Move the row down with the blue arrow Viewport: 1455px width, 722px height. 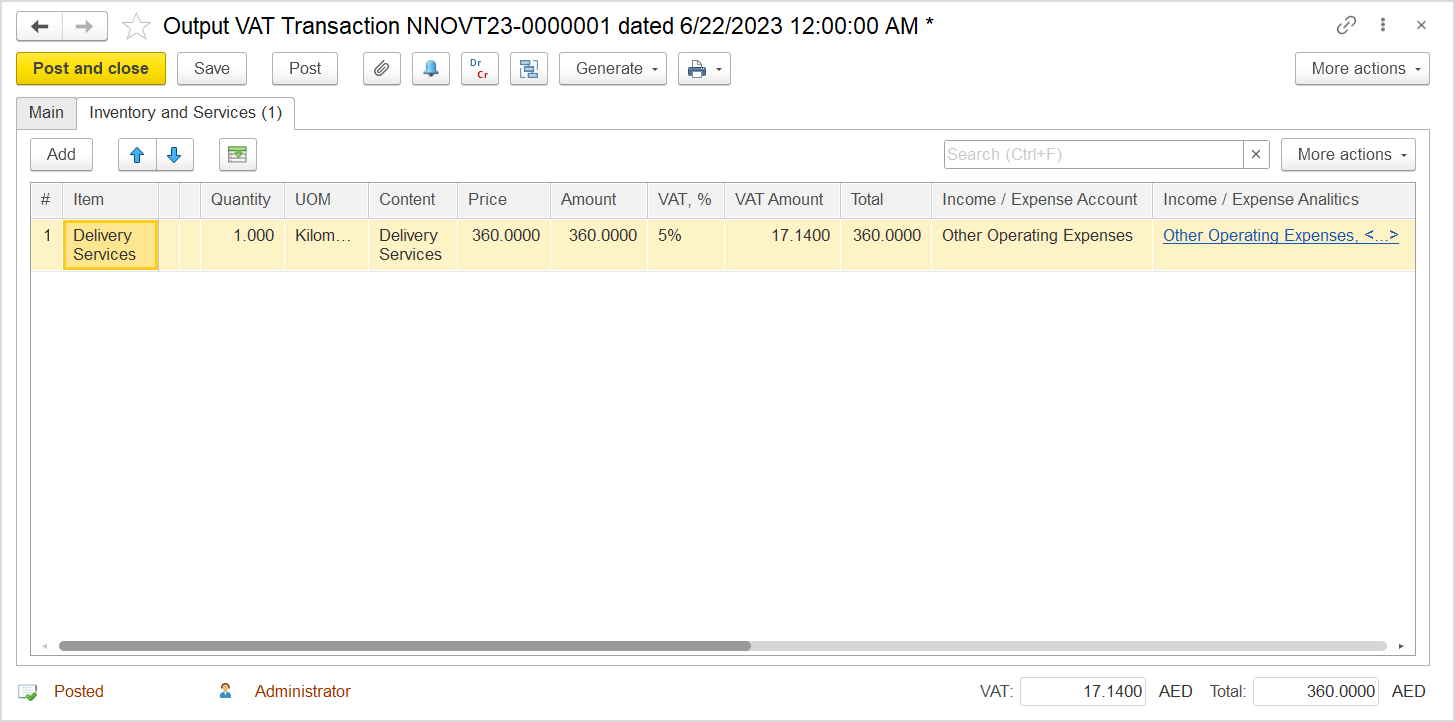174,155
